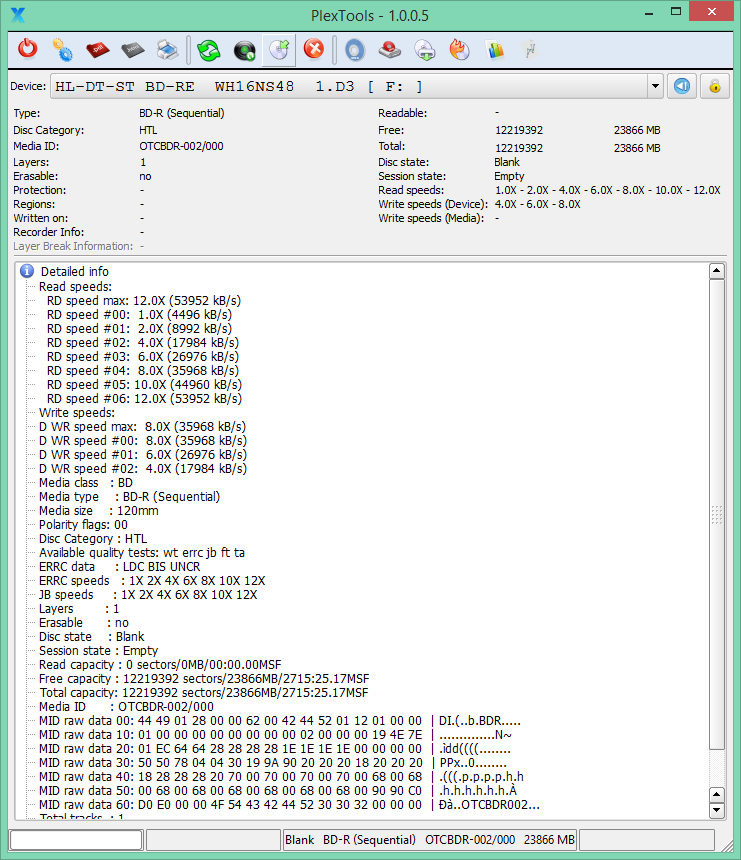This screenshot has height=860, width=741.
Task: Click the Layer Break Information label
Action: point(73,246)
